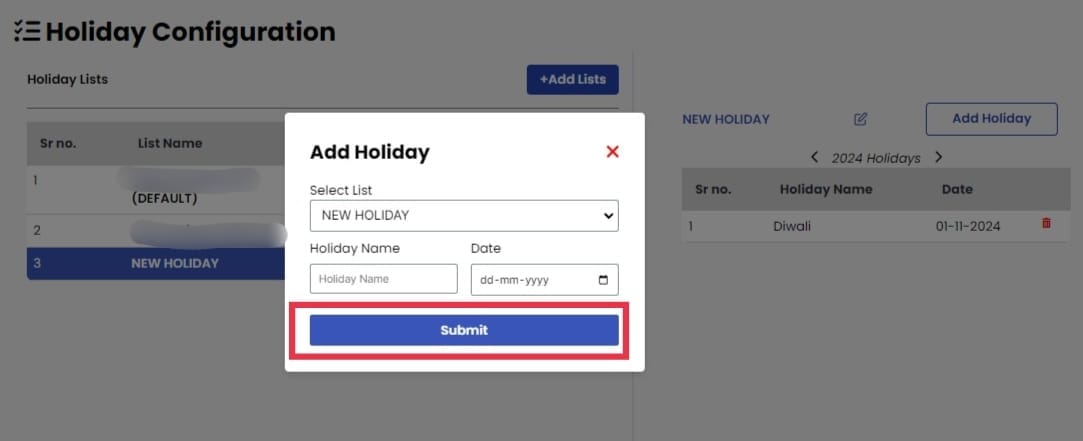Click the List Name column header
Viewport: 1083px width, 441px height.
coord(170,143)
